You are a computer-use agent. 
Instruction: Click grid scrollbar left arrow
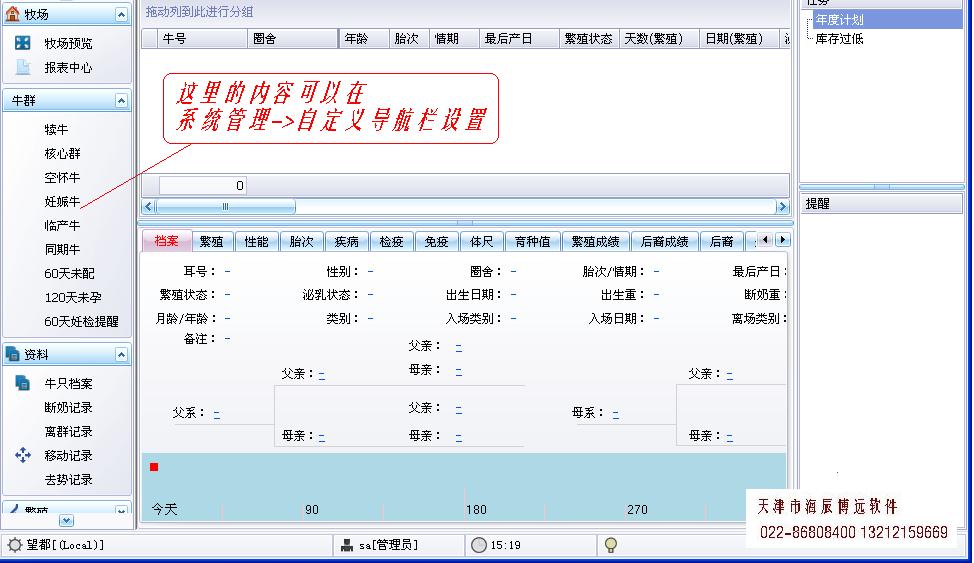[148, 206]
